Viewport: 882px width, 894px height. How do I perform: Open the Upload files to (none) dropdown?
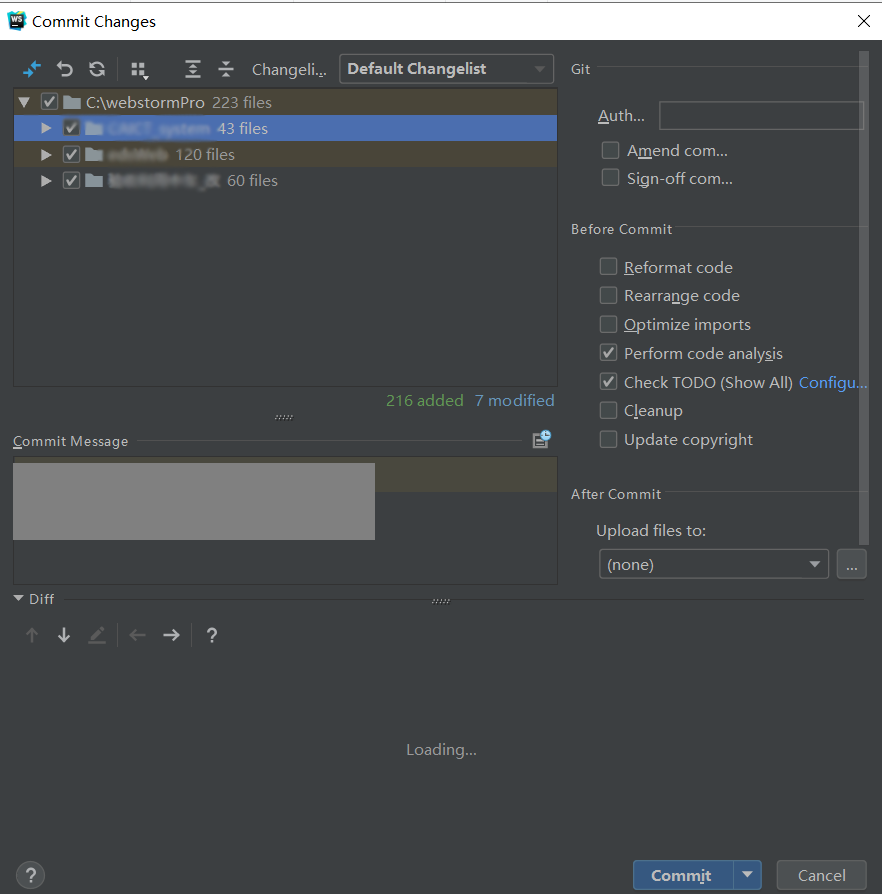(714, 564)
